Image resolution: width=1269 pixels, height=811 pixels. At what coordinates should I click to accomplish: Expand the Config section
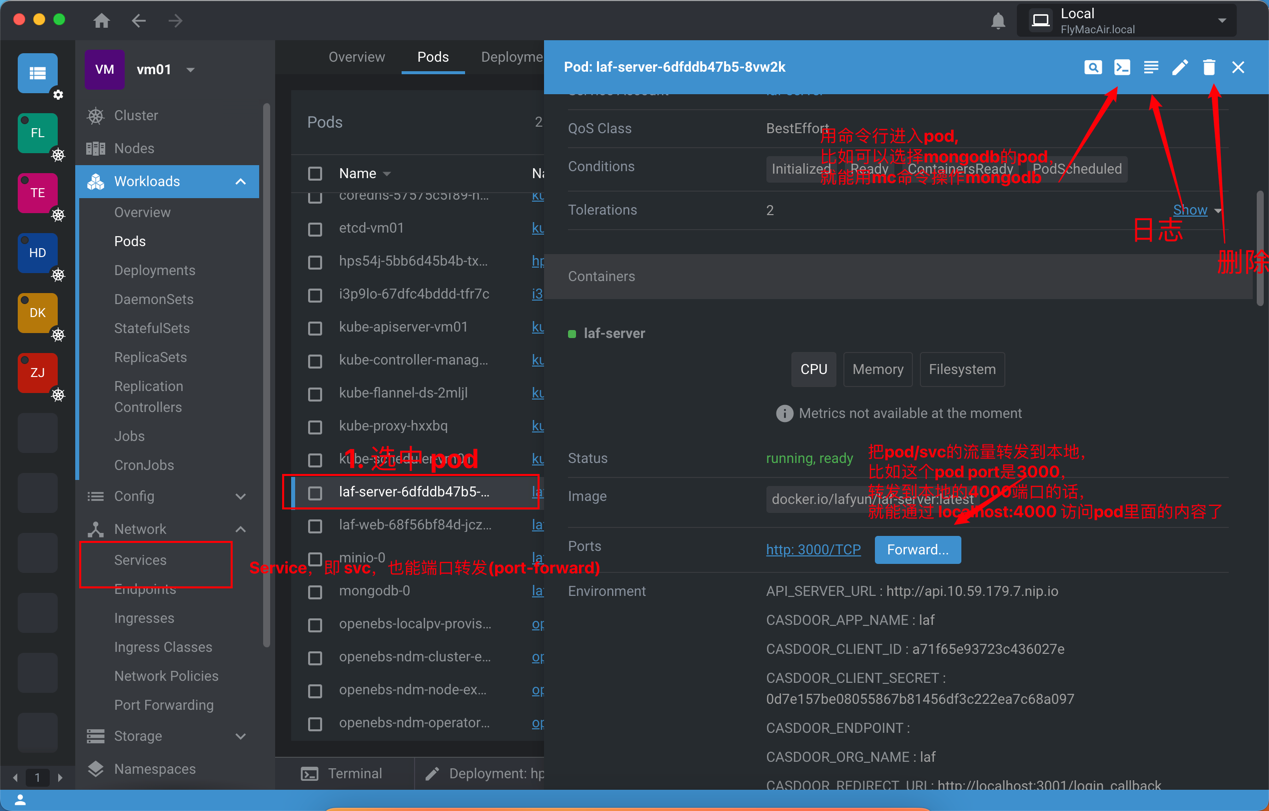(x=241, y=497)
